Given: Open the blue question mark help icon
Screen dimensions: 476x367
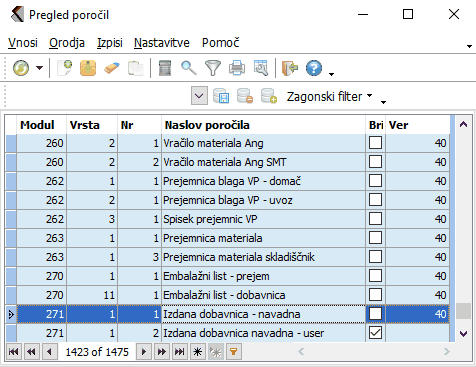Looking at the screenshot, I should tap(314, 68).
